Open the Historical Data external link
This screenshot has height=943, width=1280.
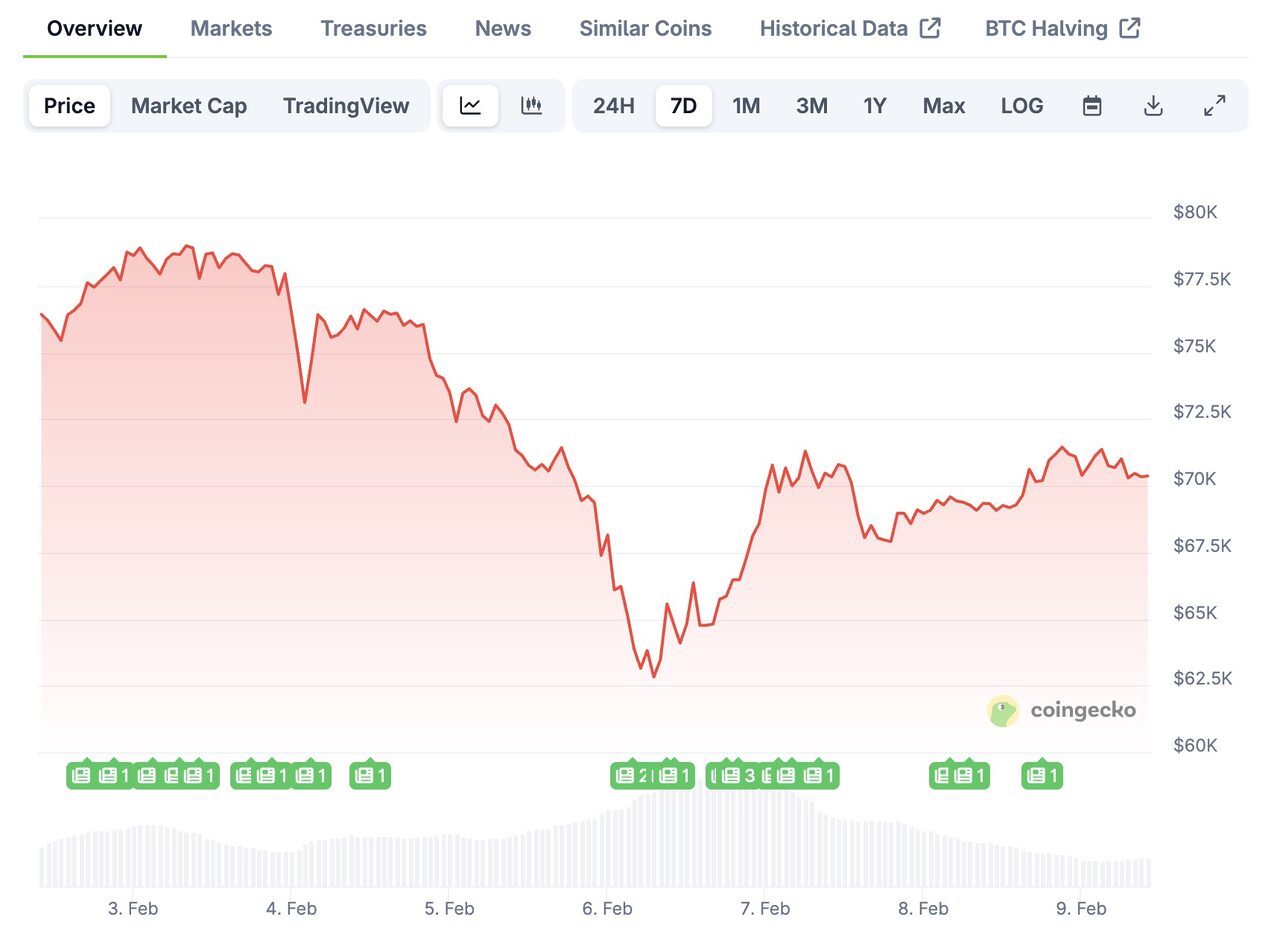click(x=850, y=28)
